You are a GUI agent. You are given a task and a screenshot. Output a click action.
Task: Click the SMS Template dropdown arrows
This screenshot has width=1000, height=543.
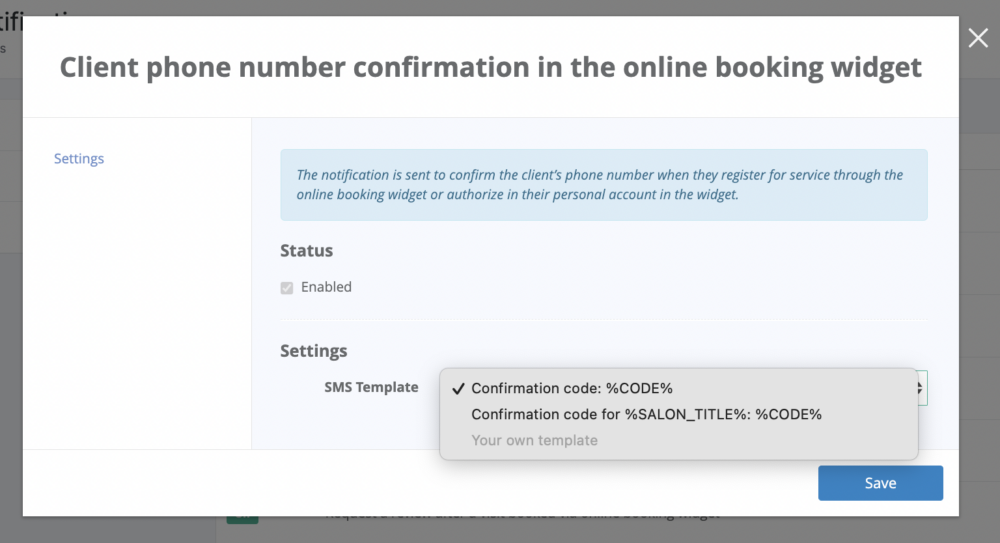(921, 388)
